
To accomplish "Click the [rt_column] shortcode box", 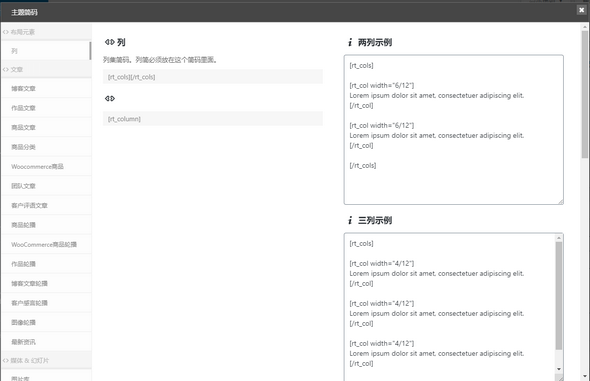I will tap(213, 119).
